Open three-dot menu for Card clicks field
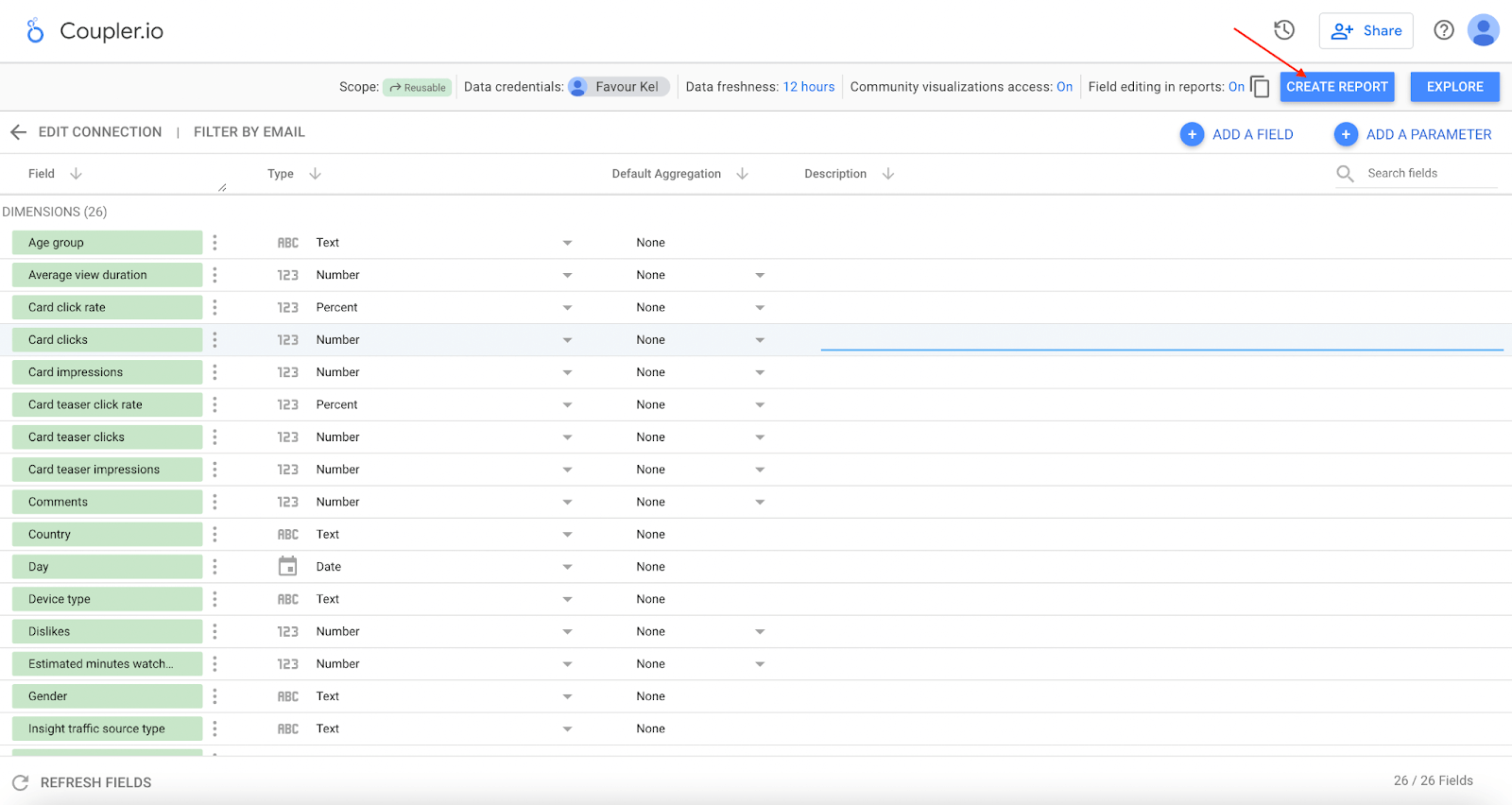1512x805 pixels. [215, 340]
